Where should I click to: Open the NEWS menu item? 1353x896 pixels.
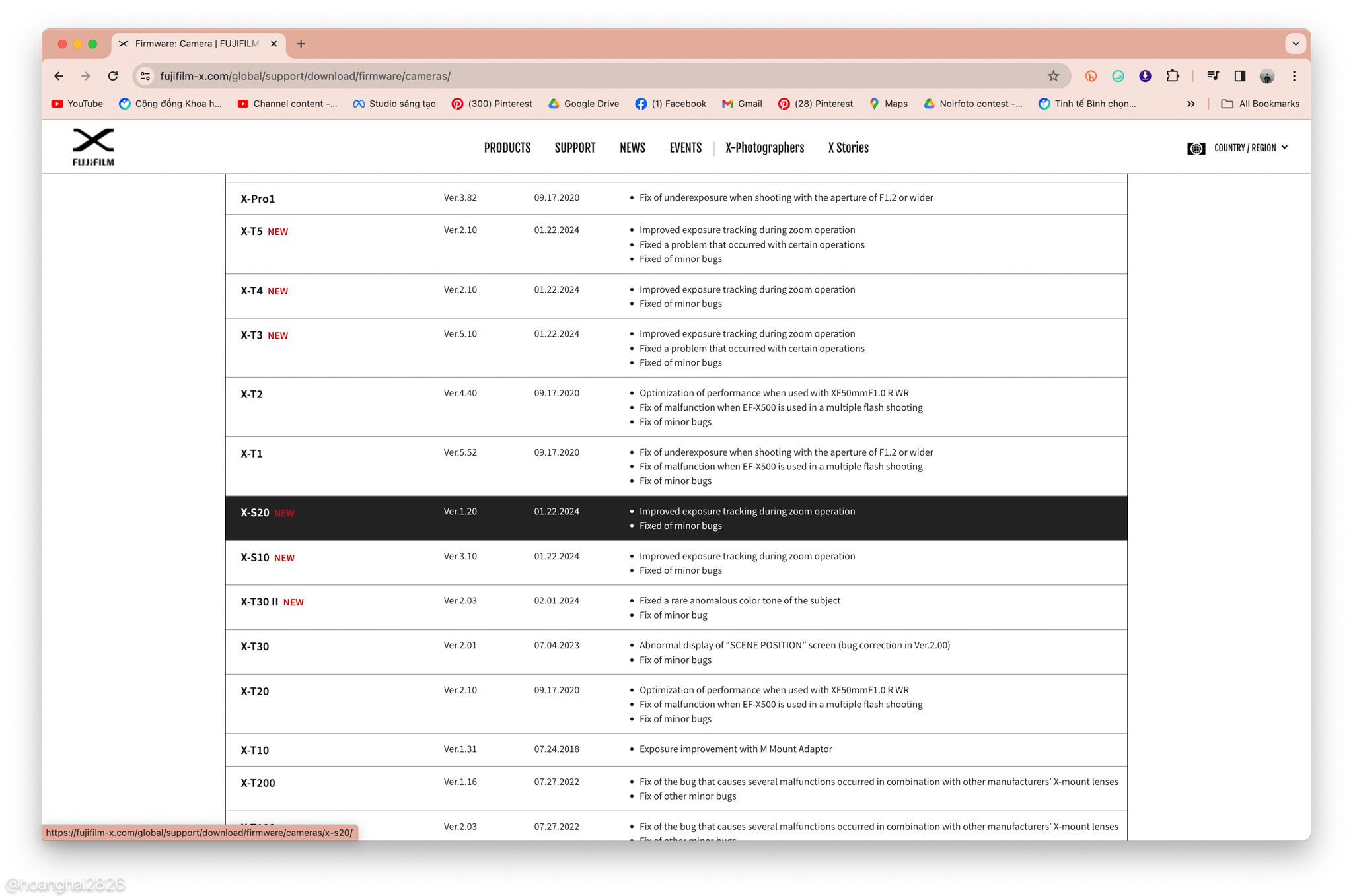click(632, 148)
